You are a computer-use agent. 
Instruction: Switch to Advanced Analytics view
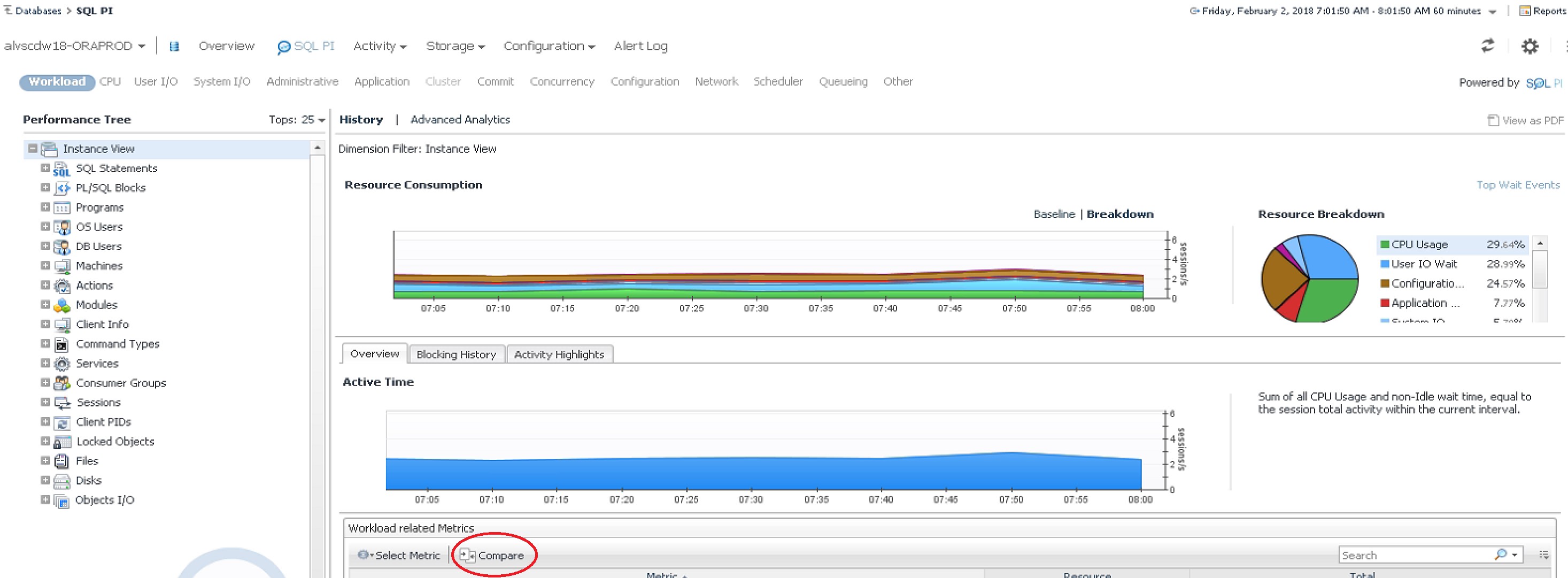(x=460, y=120)
